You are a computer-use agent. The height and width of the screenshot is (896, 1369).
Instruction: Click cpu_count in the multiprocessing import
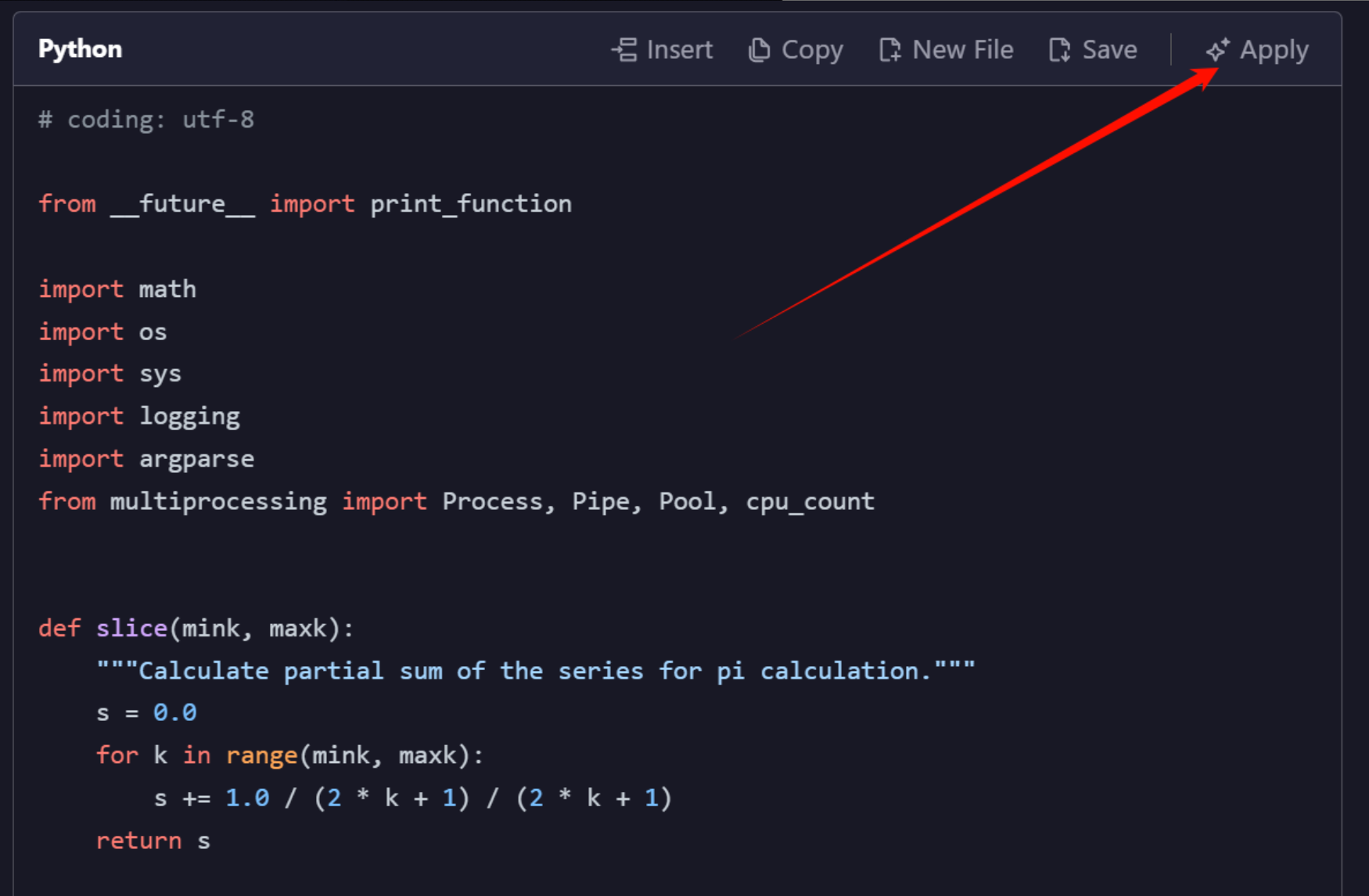pyautogui.click(x=810, y=501)
